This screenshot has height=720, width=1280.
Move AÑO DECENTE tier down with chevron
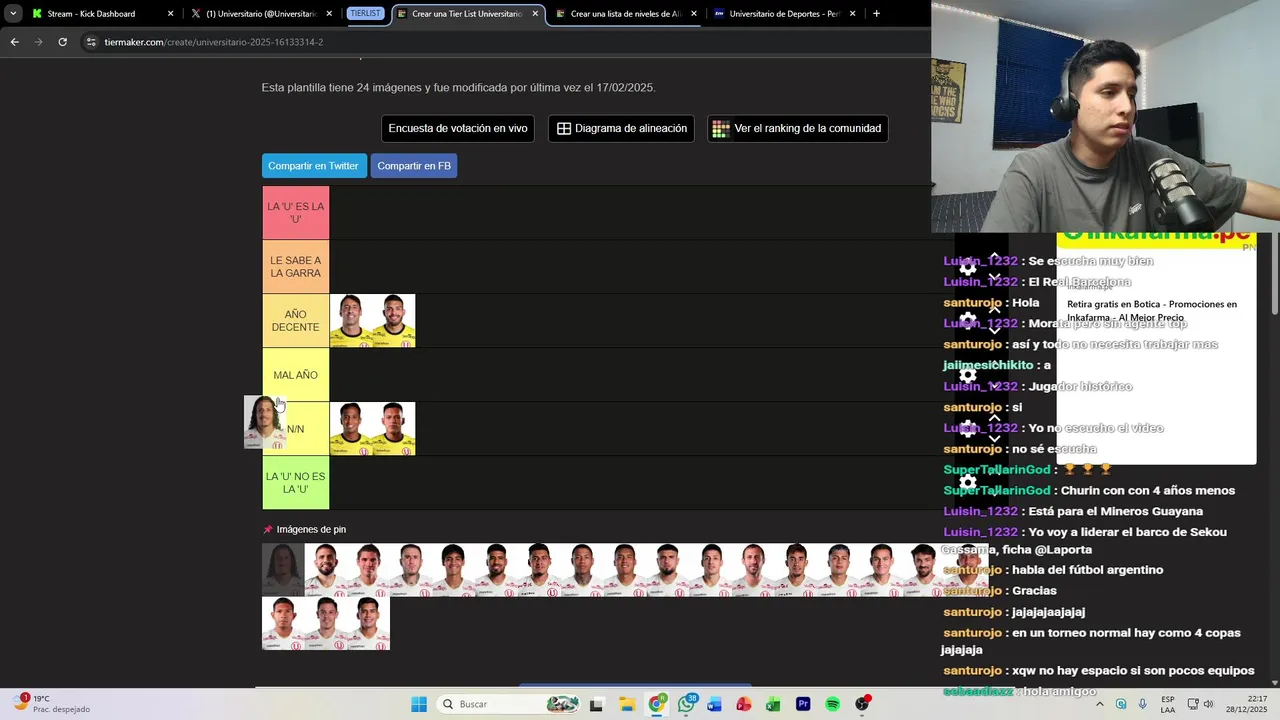[x=994, y=331]
